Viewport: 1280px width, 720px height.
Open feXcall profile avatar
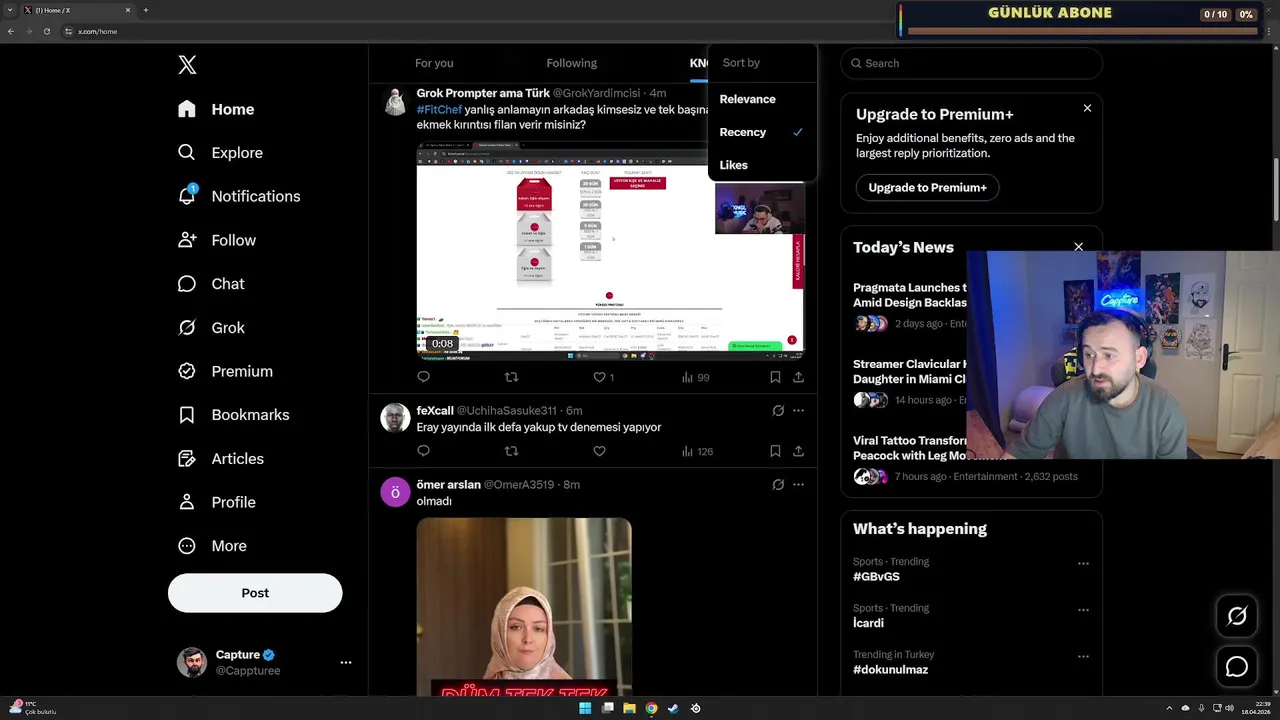(395, 418)
